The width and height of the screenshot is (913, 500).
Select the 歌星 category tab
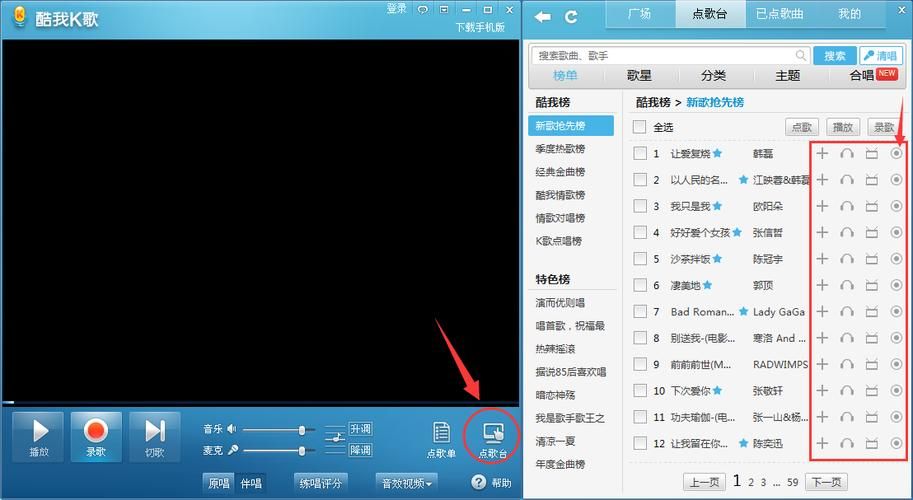[639, 76]
